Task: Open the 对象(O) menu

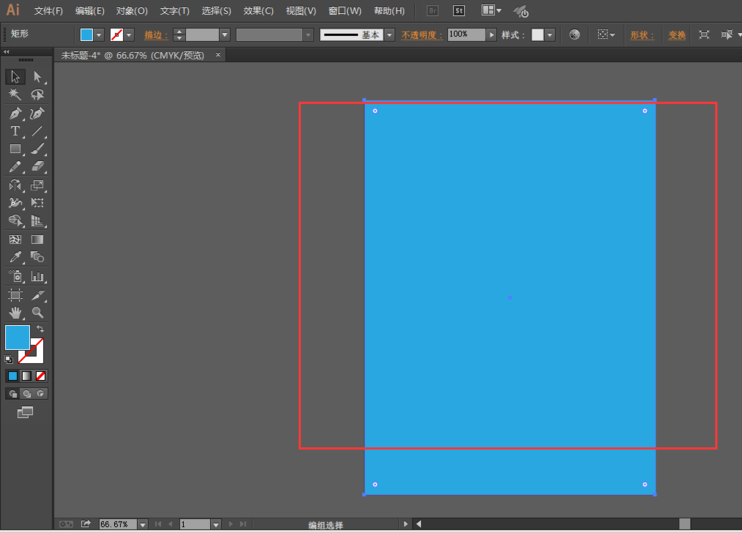Action: tap(132, 10)
